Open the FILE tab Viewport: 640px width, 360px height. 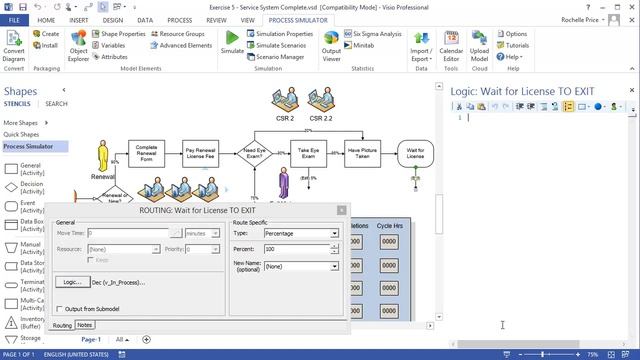(14, 20)
